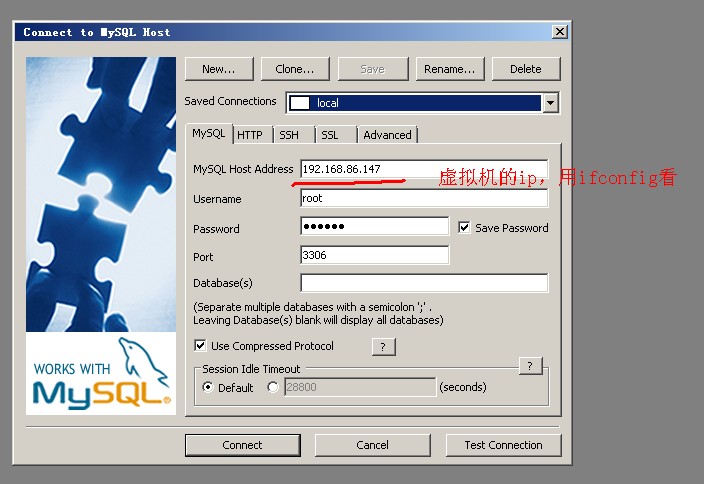Toggle Use Compressed Protocol checkbox
Viewport: 704px width, 484px height.
pyautogui.click(x=200, y=346)
